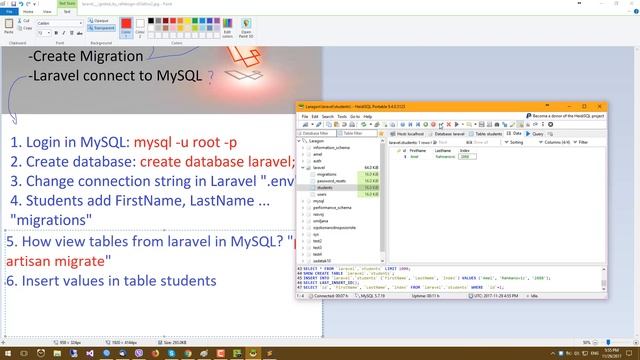Open Viber from the taskbar
The width and height of the screenshot is (640, 360).
pos(139,353)
